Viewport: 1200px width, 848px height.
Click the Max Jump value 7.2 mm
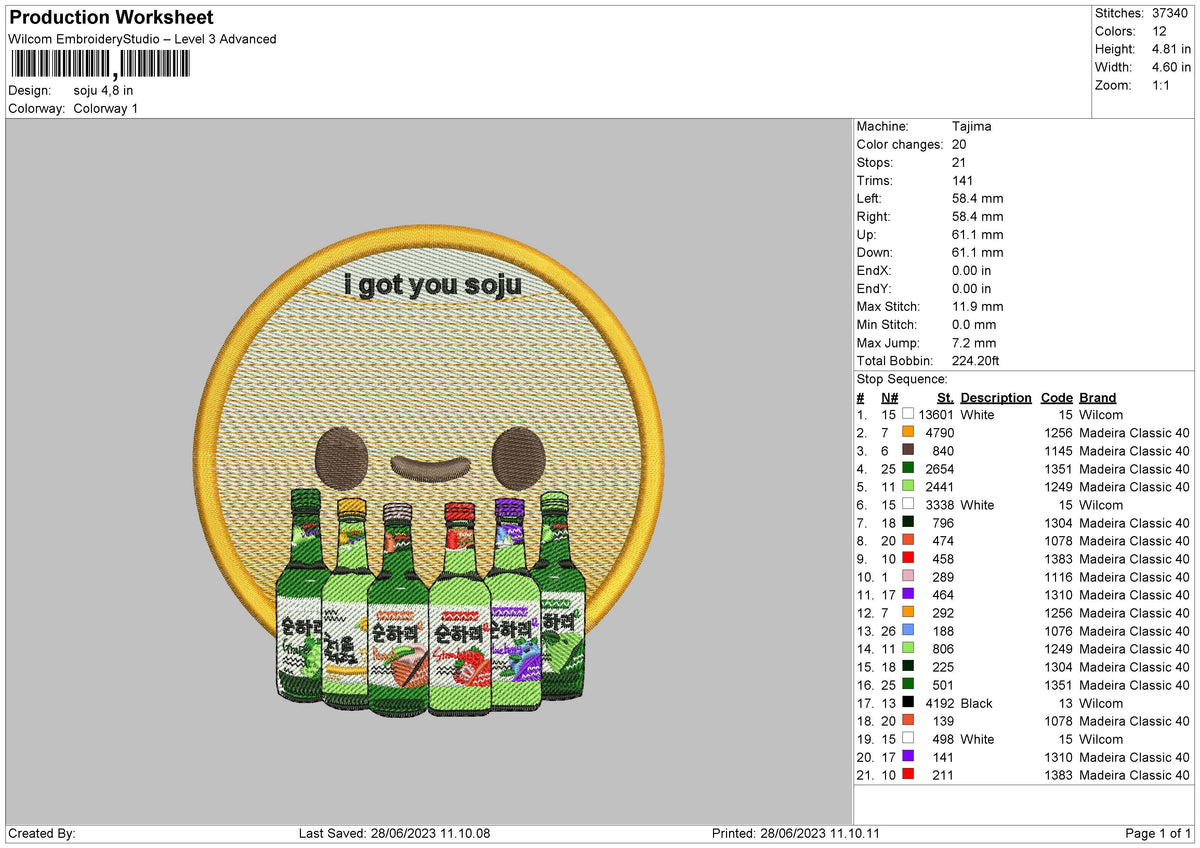pos(974,342)
